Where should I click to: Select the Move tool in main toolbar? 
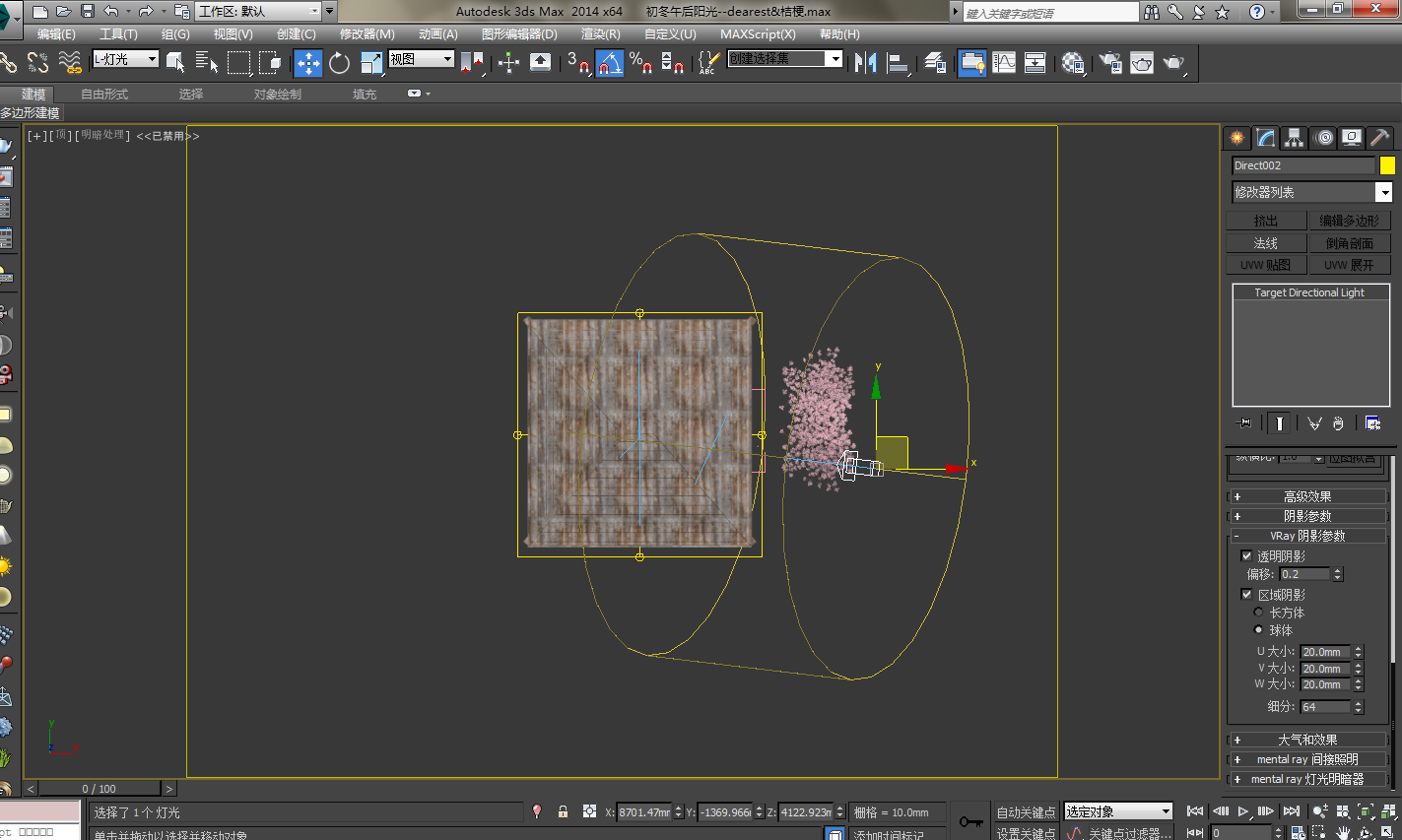pos(308,63)
